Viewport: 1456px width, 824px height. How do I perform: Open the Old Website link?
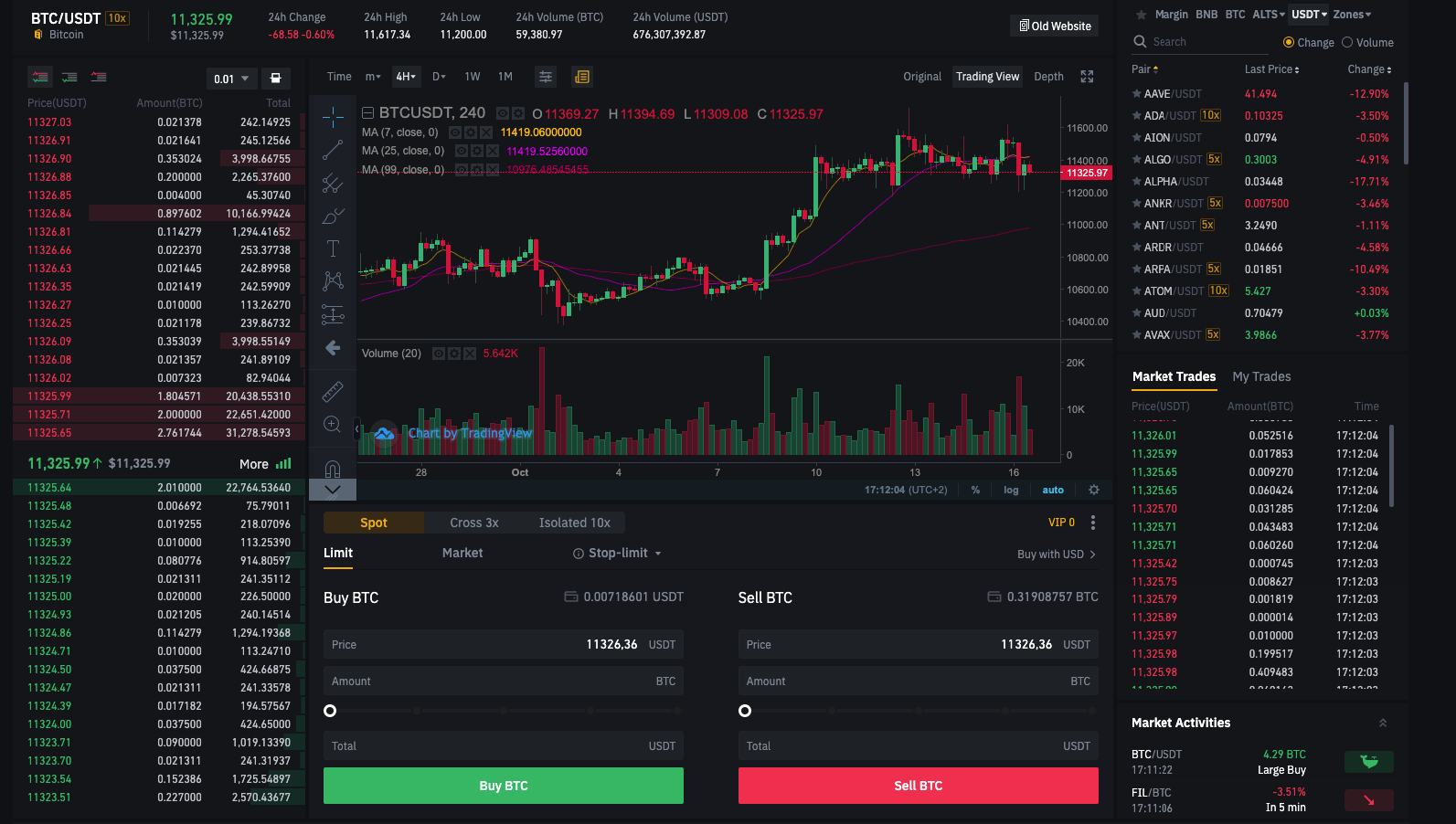coord(1055,26)
